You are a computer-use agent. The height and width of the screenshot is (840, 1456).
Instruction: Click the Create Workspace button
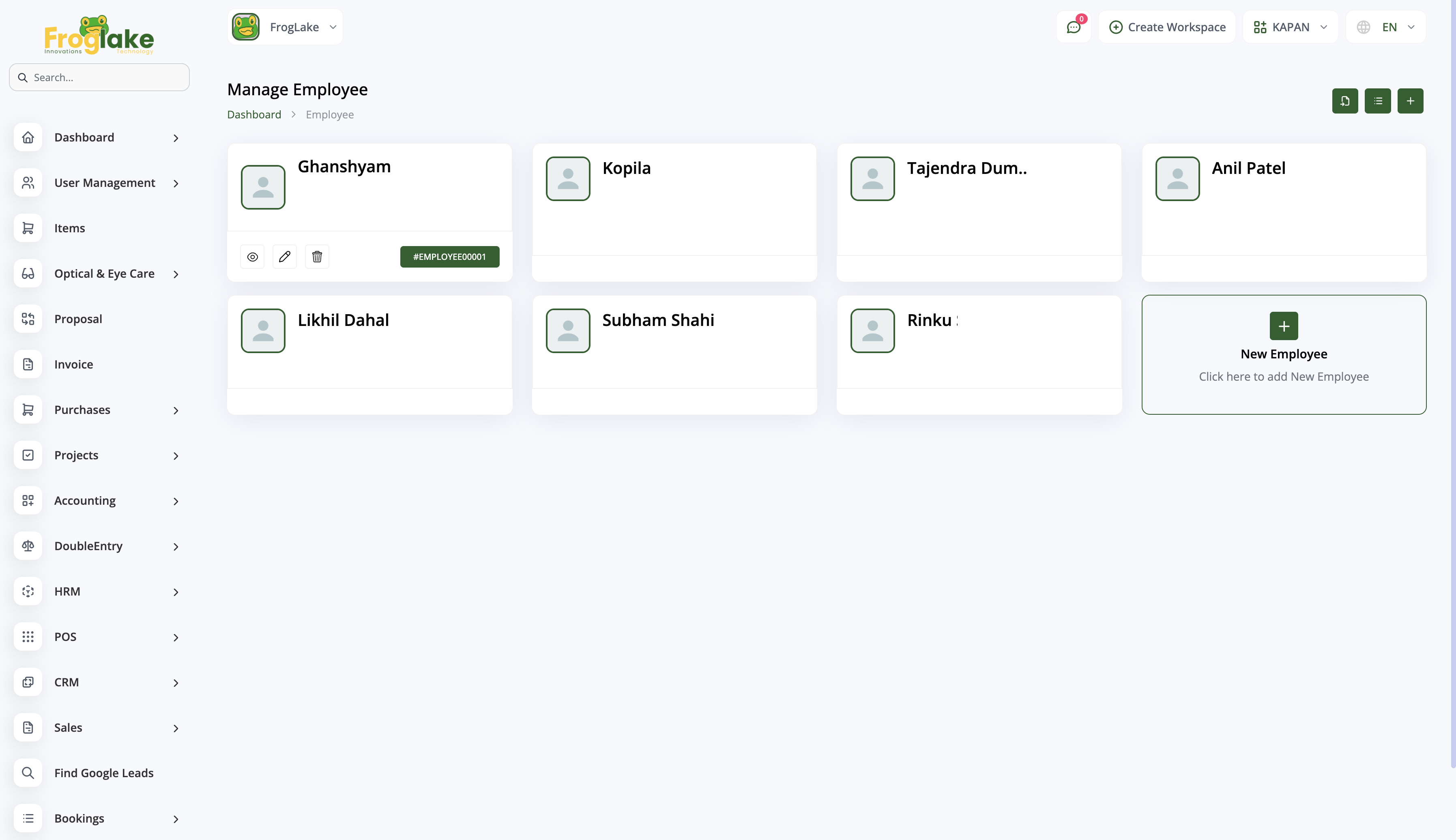[x=1167, y=27]
